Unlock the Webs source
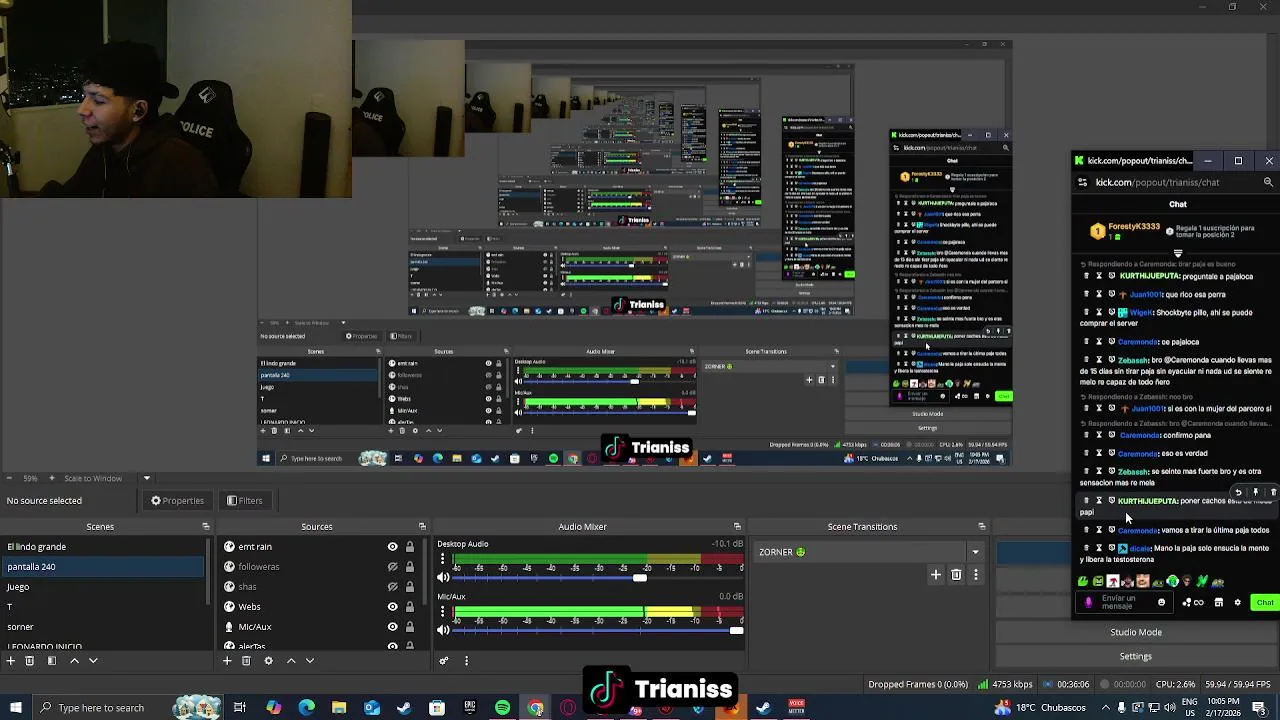The image size is (1280, 720). click(x=409, y=607)
